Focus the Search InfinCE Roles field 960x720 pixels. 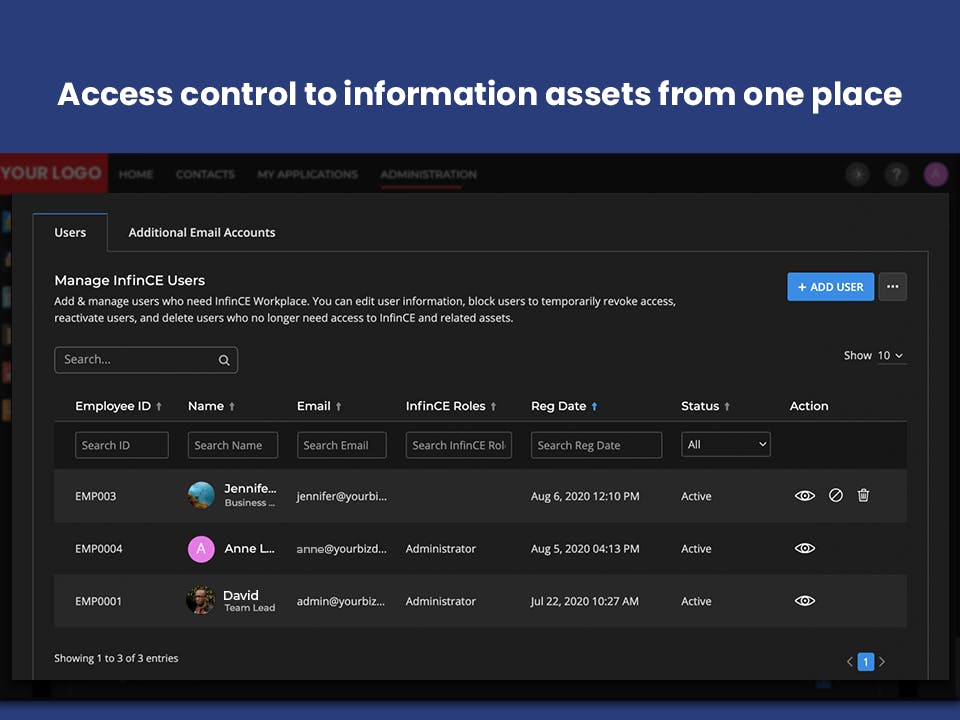coord(459,445)
